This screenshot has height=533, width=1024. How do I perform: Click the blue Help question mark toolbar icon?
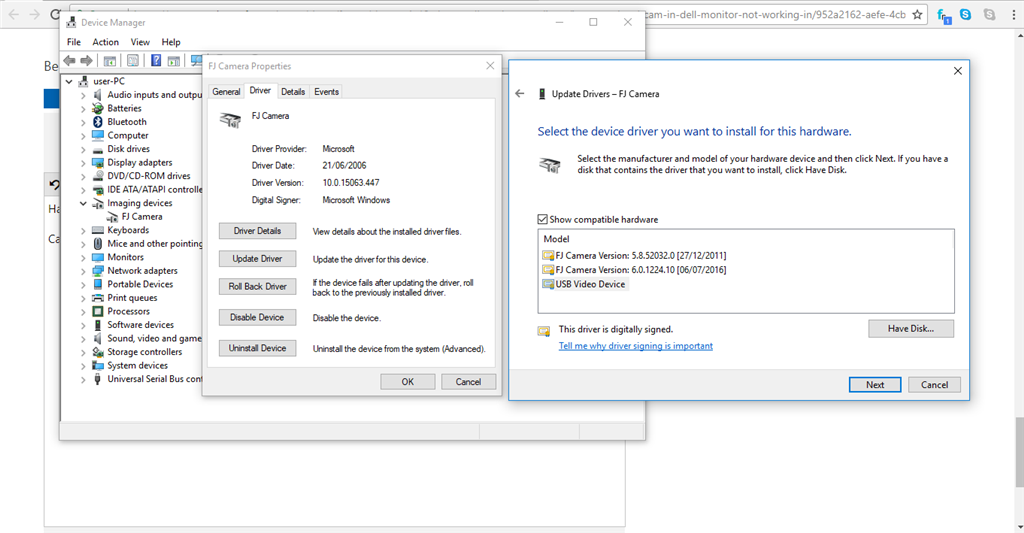tap(156, 61)
